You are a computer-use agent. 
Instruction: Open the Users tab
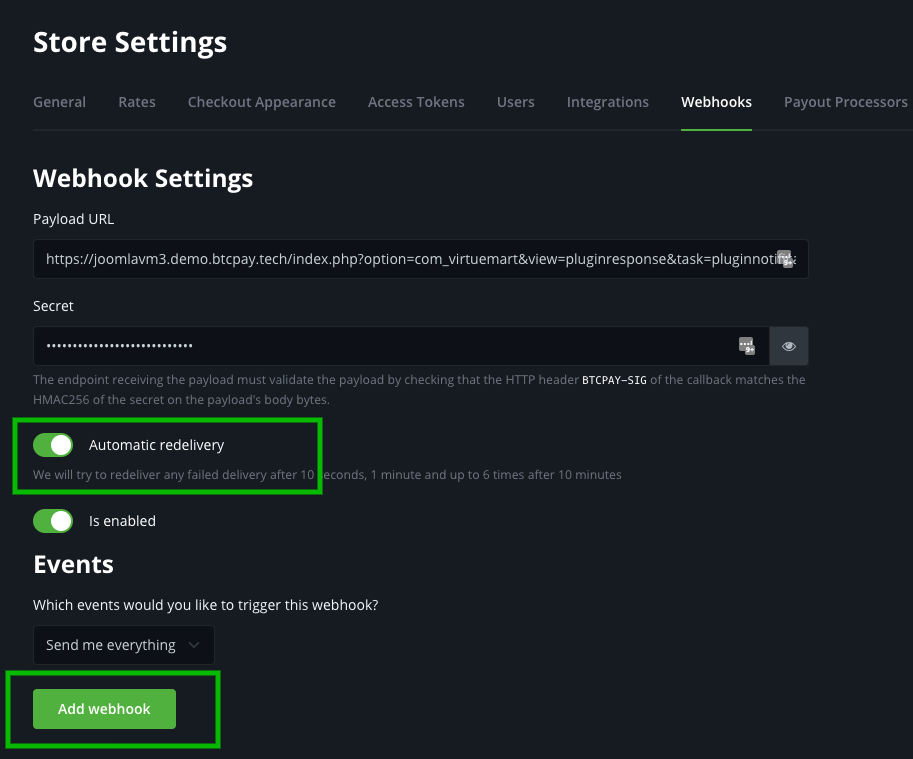(x=515, y=101)
